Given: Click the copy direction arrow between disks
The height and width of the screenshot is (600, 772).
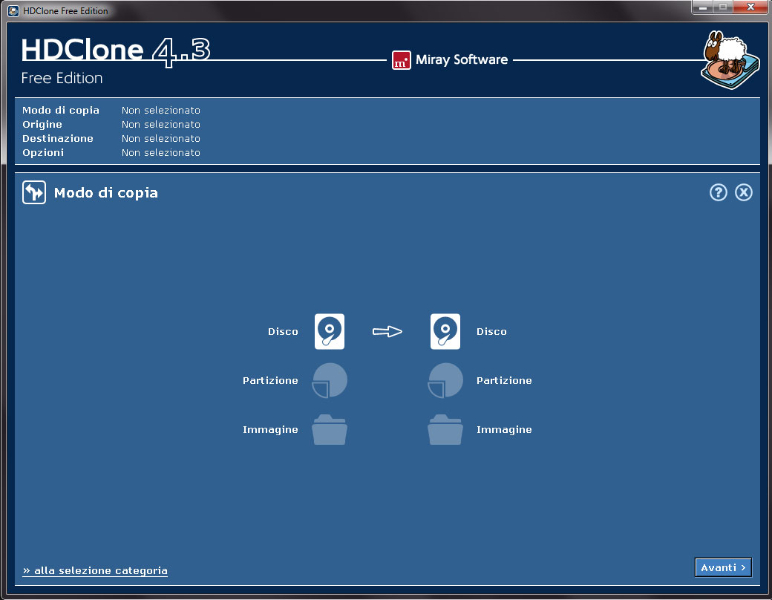Looking at the screenshot, I should 387,331.
